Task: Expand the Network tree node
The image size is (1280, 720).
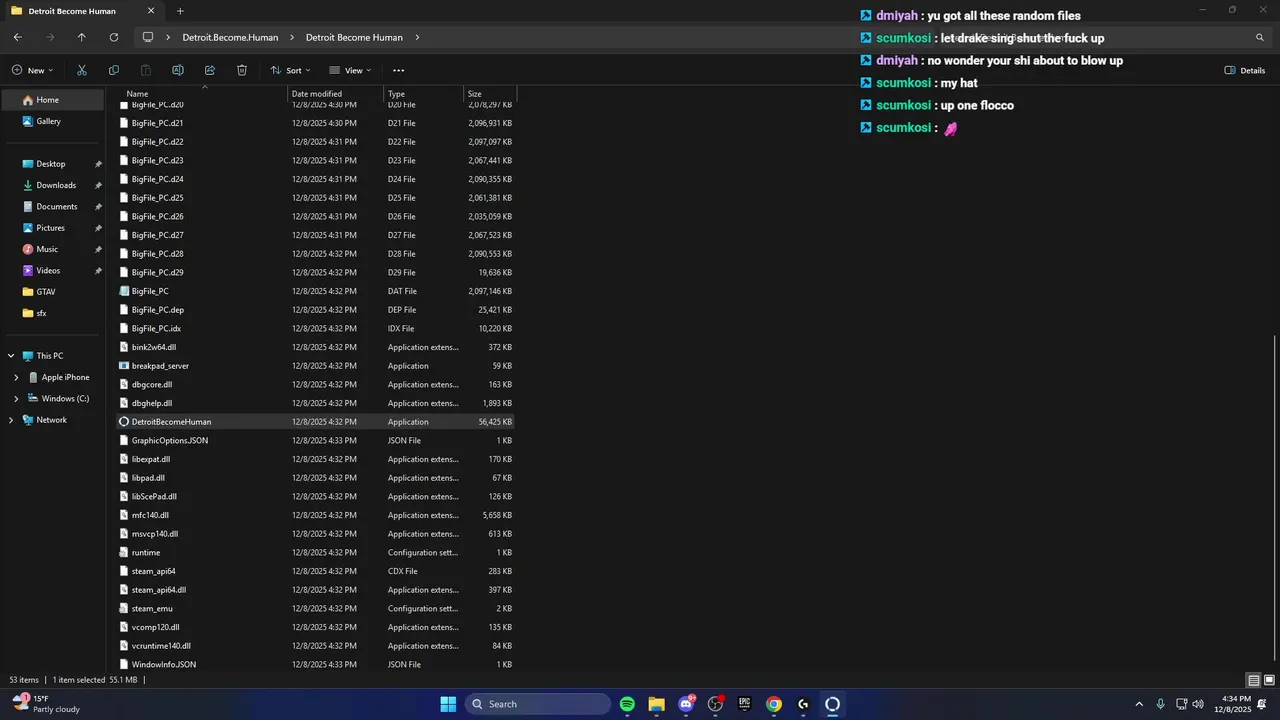Action: pos(11,420)
